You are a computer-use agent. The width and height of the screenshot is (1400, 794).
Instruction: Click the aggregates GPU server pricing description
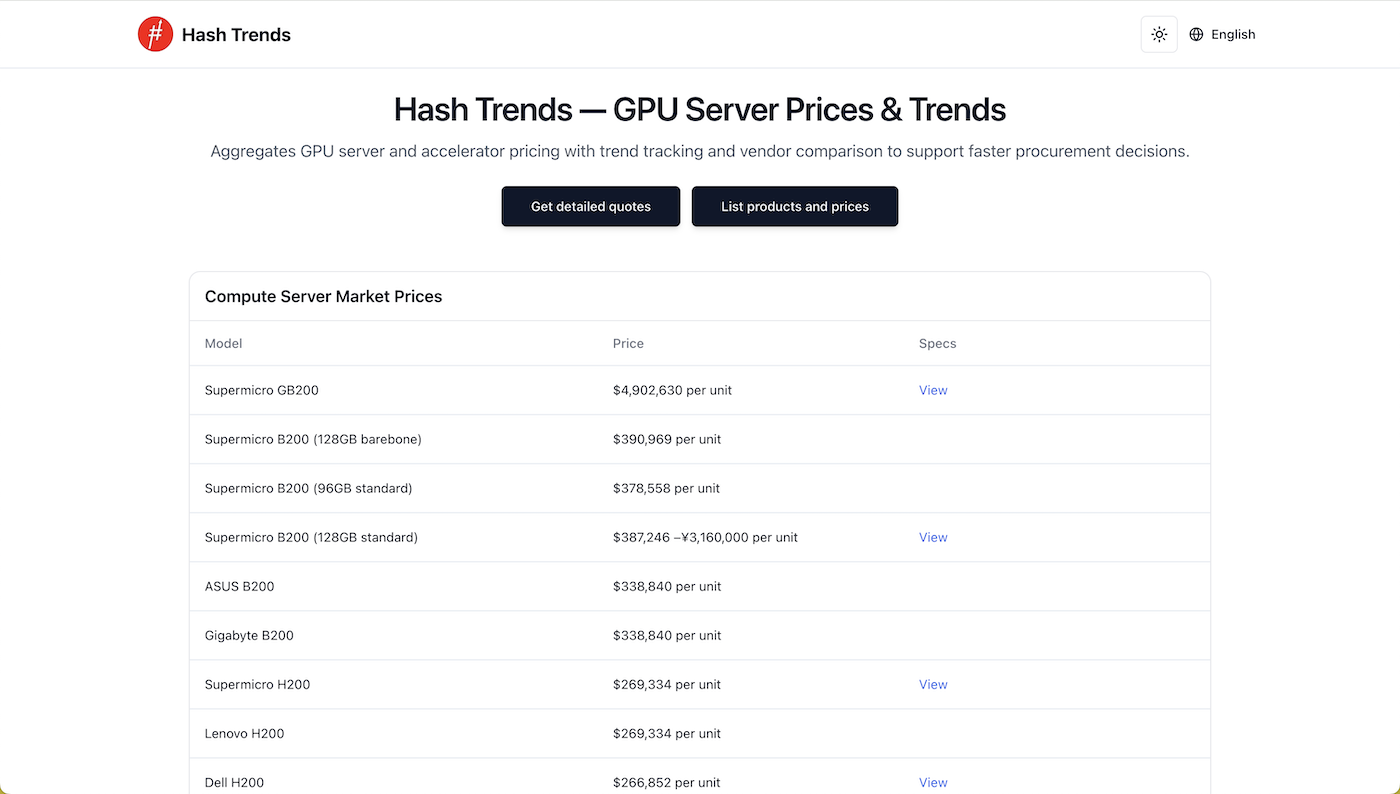(700, 152)
